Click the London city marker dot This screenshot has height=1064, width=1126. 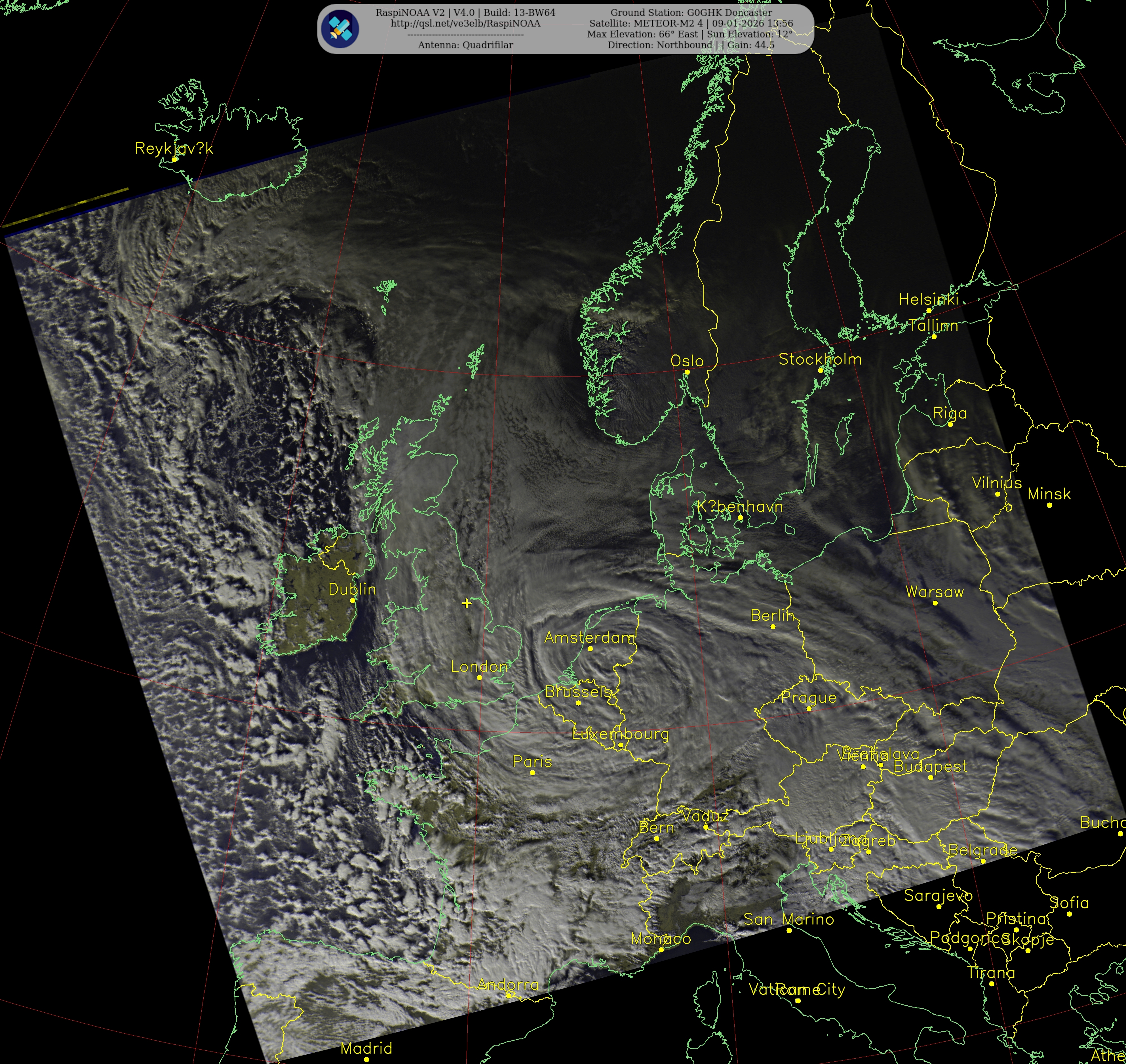click(479, 678)
